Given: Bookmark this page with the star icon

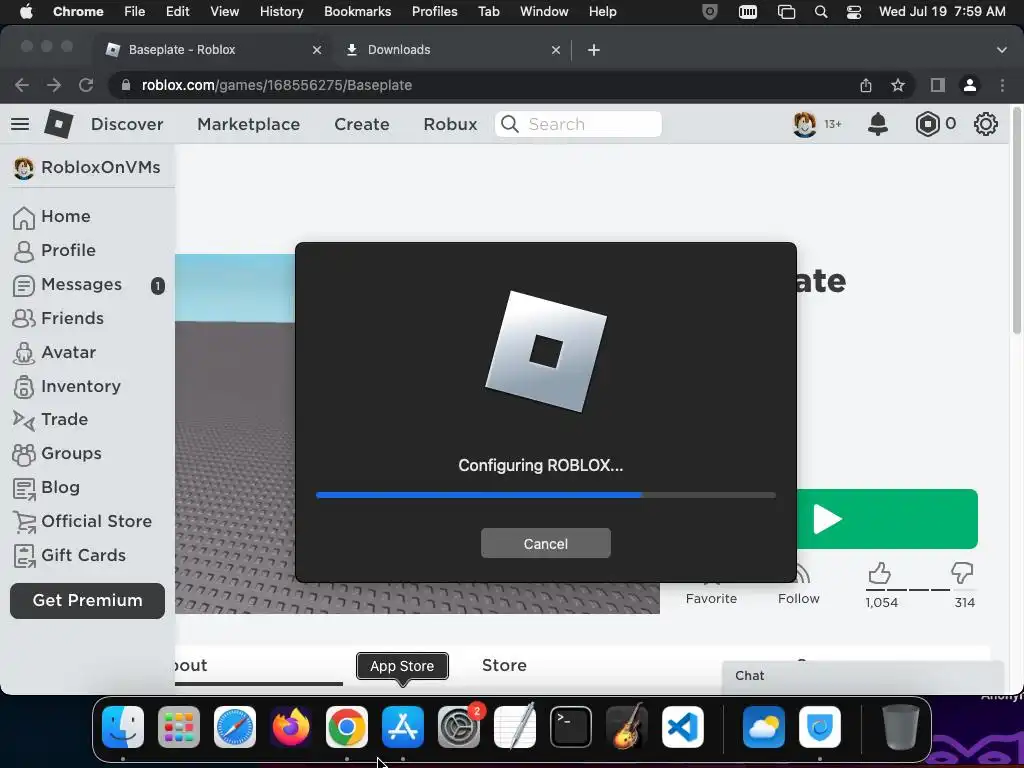Looking at the screenshot, I should click(x=898, y=85).
